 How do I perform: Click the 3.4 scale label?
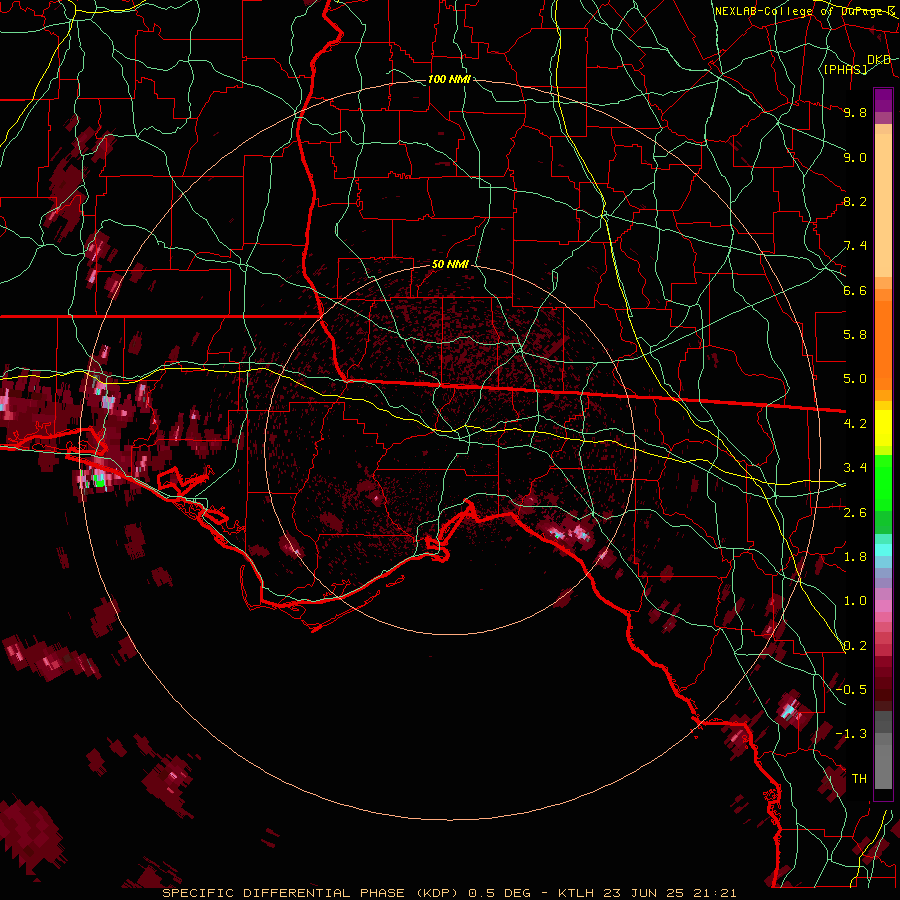coord(855,468)
